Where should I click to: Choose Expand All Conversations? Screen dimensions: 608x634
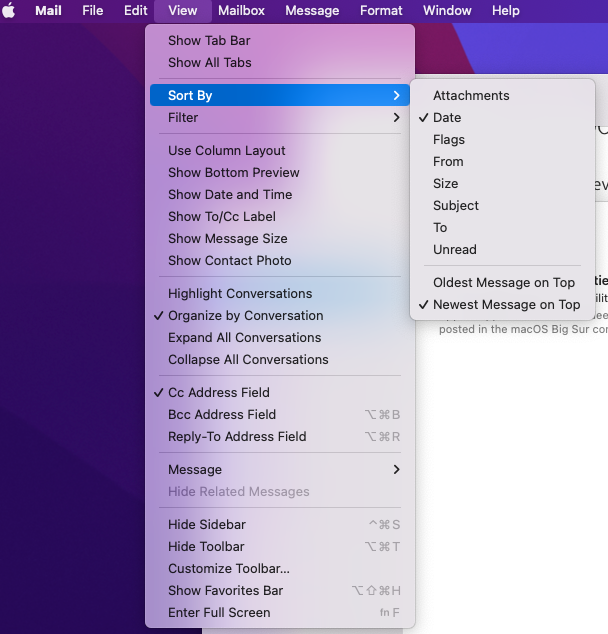click(280, 338)
